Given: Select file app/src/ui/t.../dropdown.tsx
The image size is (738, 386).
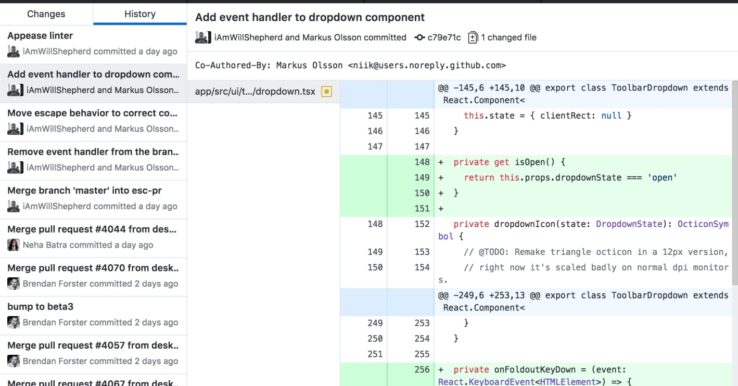Looking at the screenshot, I should 264,91.
